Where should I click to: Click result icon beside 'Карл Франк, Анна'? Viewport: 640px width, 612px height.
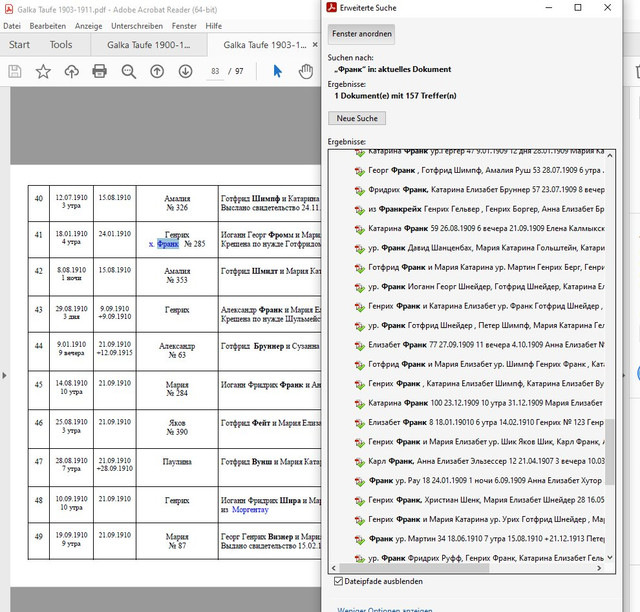click(x=360, y=462)
